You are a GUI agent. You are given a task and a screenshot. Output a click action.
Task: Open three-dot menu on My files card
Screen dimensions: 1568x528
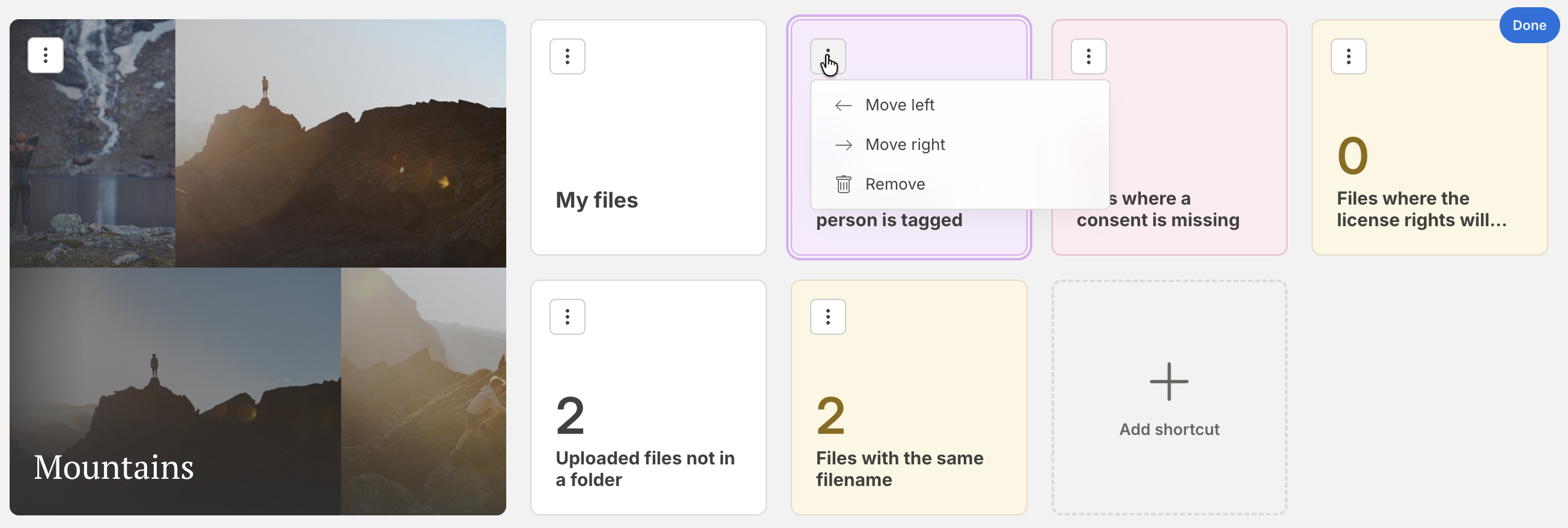tap(567, 56)
